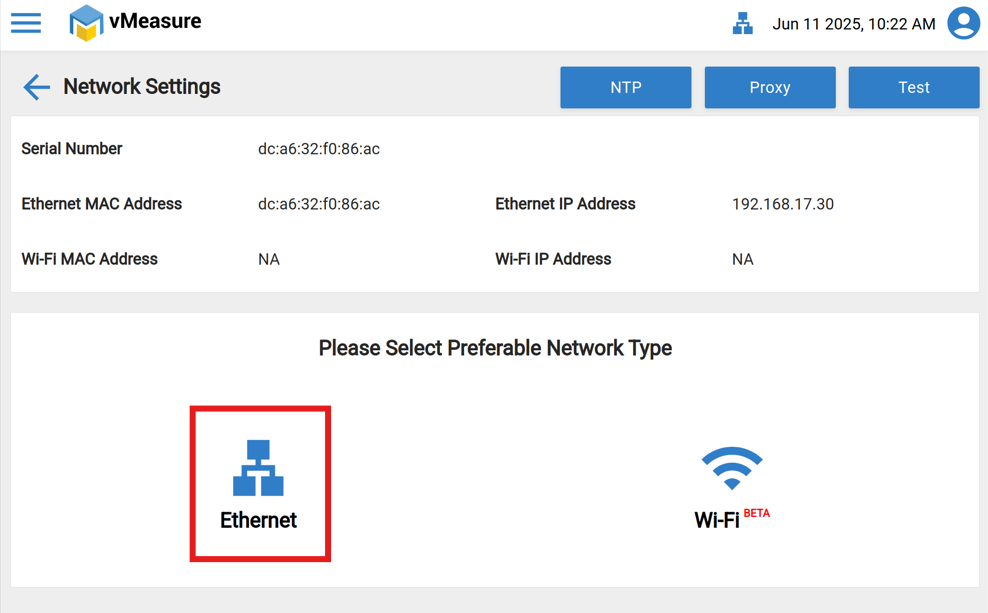The image size is (988, 613).
Task: Click the vMeasure app title text
Action: click(x=155, y=21)
